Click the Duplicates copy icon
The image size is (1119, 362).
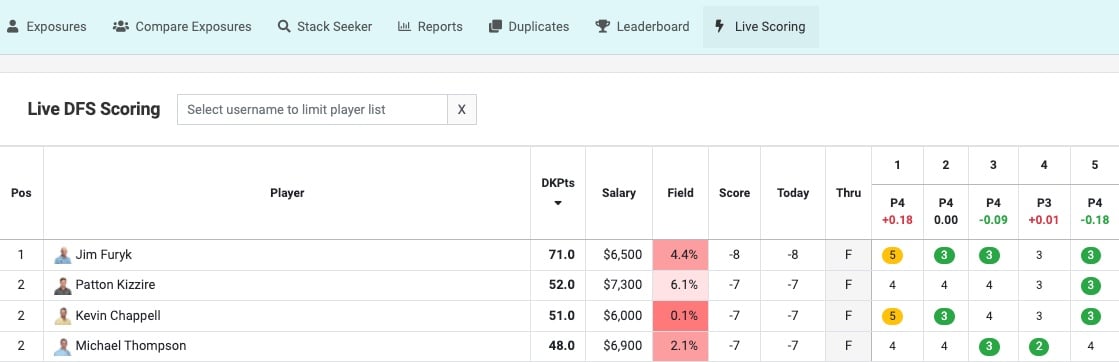click(x=495, y=26)
